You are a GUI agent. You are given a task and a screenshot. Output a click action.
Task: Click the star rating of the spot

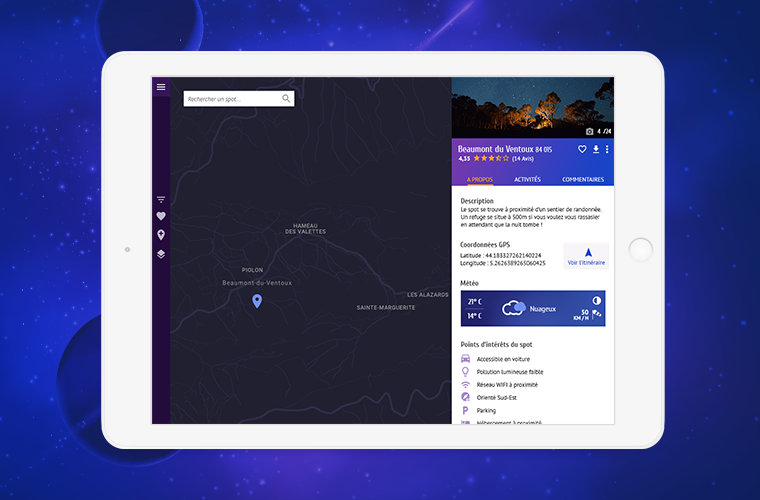(491, 158)
